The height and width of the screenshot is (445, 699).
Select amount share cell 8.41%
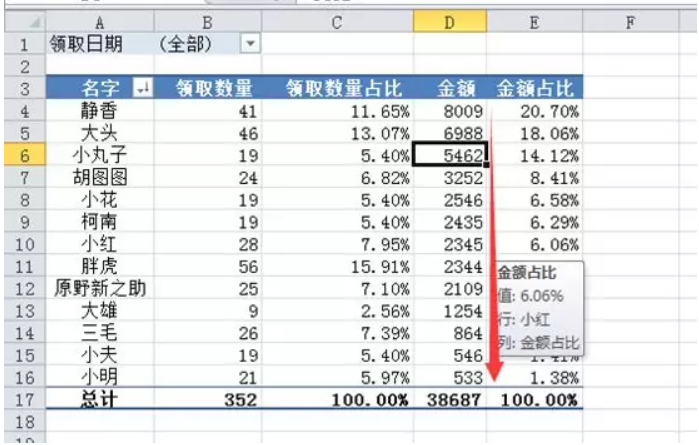pyautogui.click(x=535, y=177)
